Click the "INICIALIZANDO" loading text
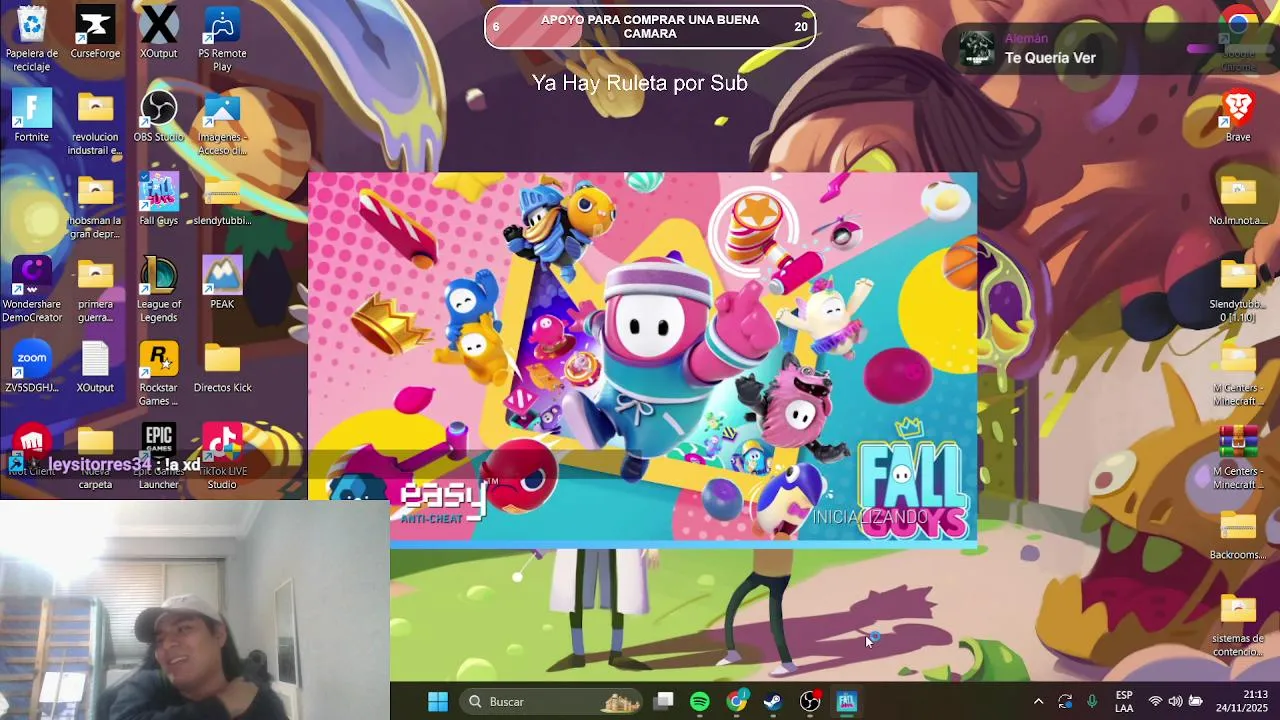 pos(870,517)
